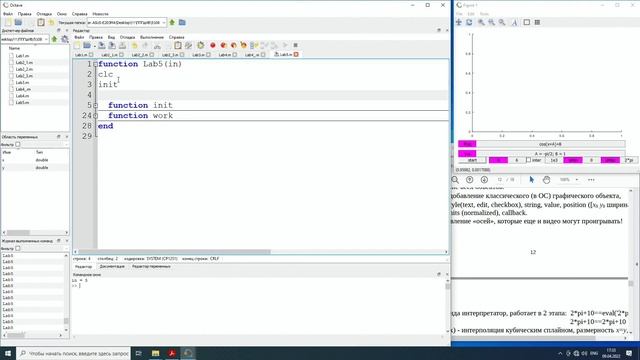Viewport: 640px width, 360px height.
Task: Open the Файл menu in Octave main menu bar
Action: 8,14
